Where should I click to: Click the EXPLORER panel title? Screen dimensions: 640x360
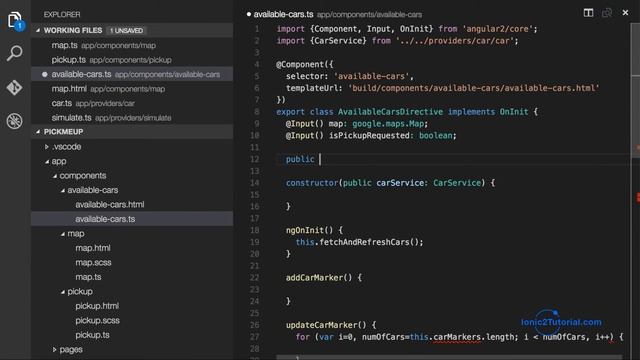pos(62,14)
